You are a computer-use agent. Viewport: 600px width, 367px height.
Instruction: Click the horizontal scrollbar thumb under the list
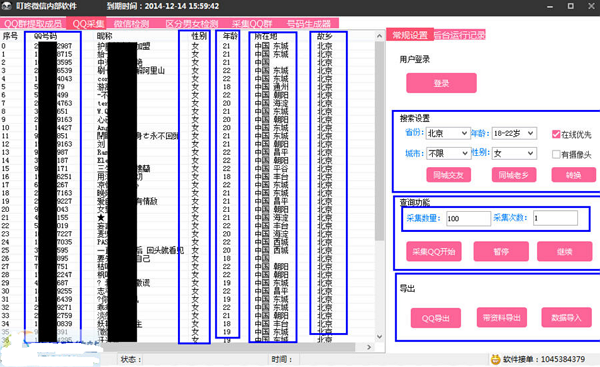(x=228, y=347)
